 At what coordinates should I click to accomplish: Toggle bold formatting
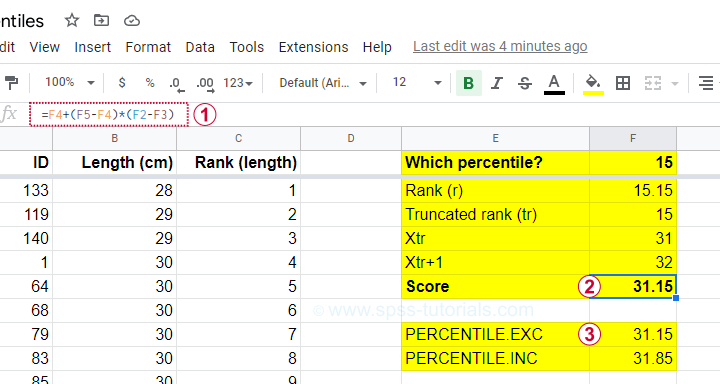[x=468, y=83]
